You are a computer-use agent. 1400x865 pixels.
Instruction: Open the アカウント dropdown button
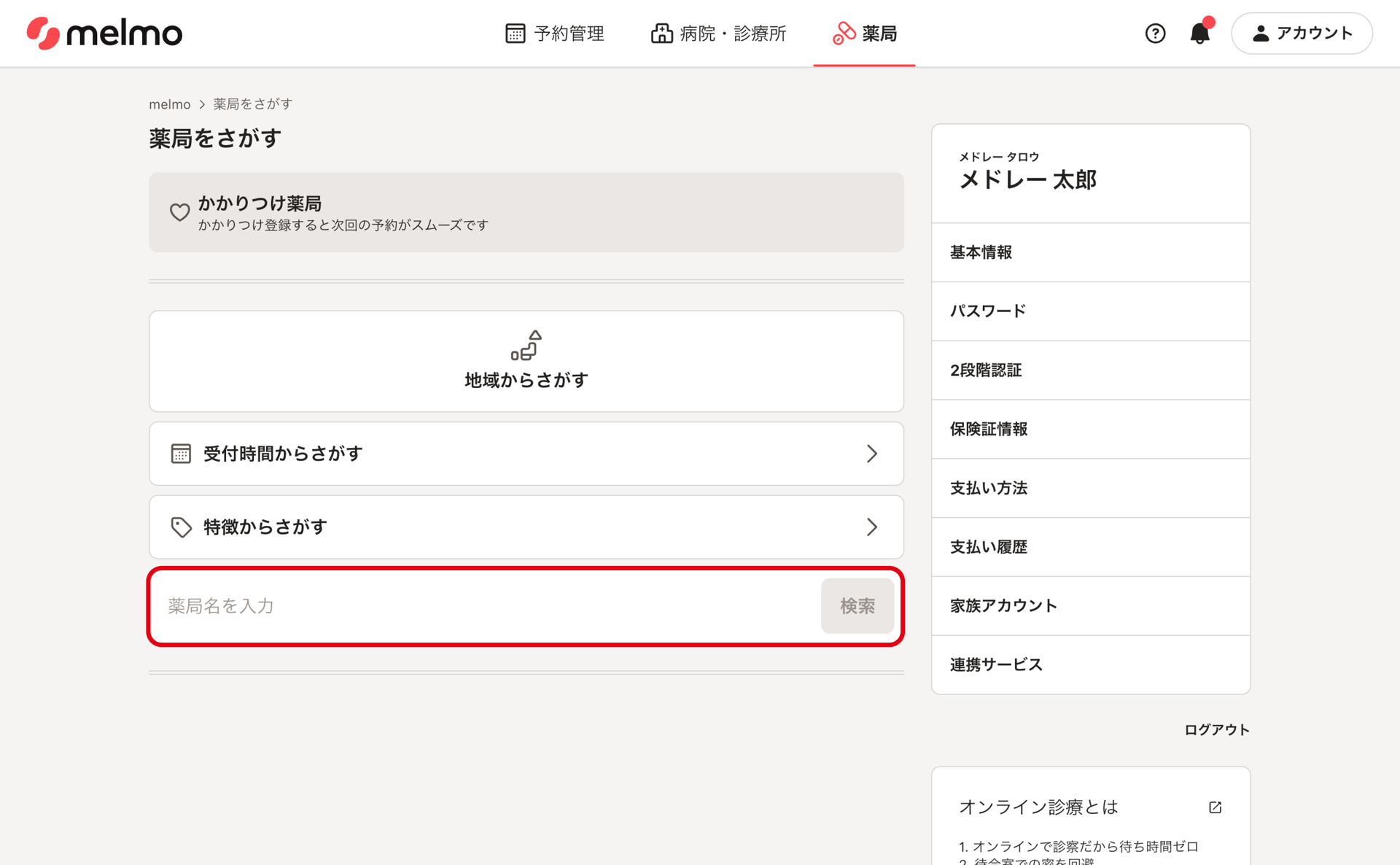[x=1302, y=33]
